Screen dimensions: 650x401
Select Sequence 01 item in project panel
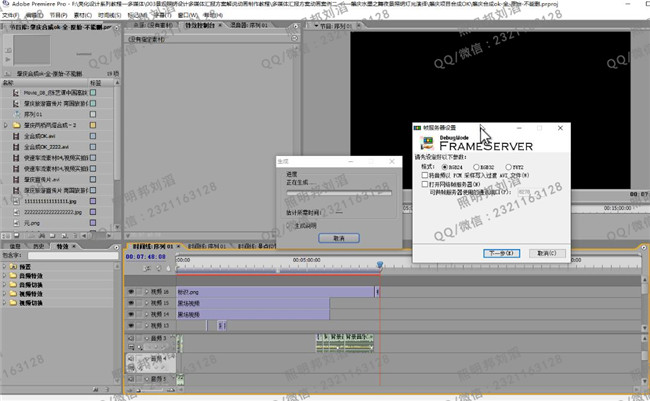pyautogui.click(x=33, y=114)
